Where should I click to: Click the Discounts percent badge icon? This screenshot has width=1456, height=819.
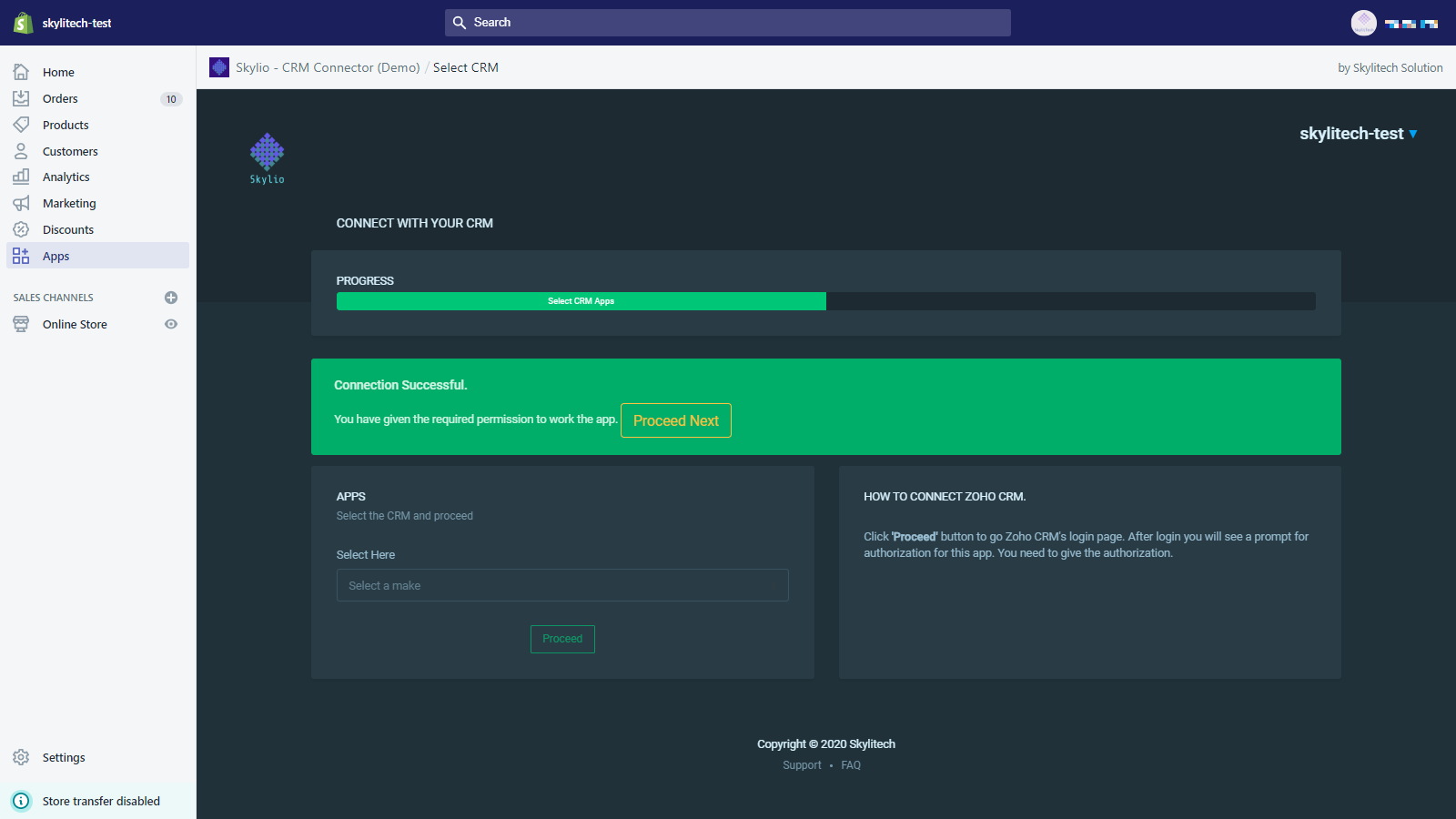[x=21, y=229]
